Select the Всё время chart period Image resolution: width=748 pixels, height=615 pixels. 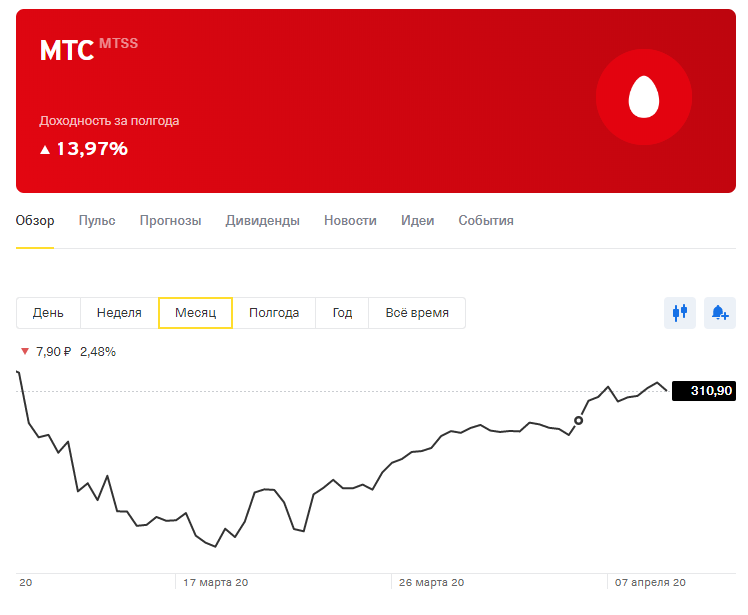pos(417,313)
